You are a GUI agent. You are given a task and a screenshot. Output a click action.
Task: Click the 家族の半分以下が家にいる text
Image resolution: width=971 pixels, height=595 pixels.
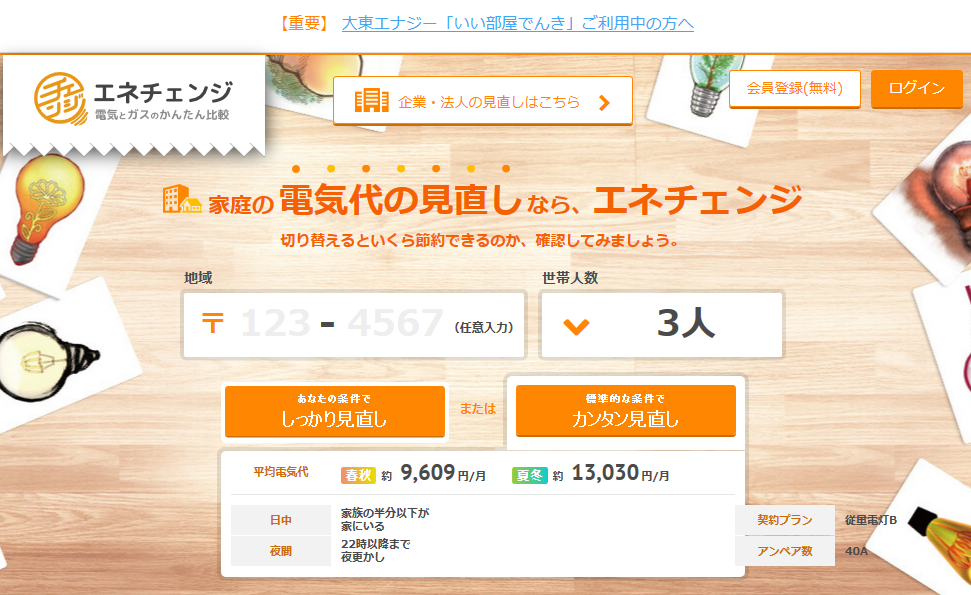[x=385, y=519]
